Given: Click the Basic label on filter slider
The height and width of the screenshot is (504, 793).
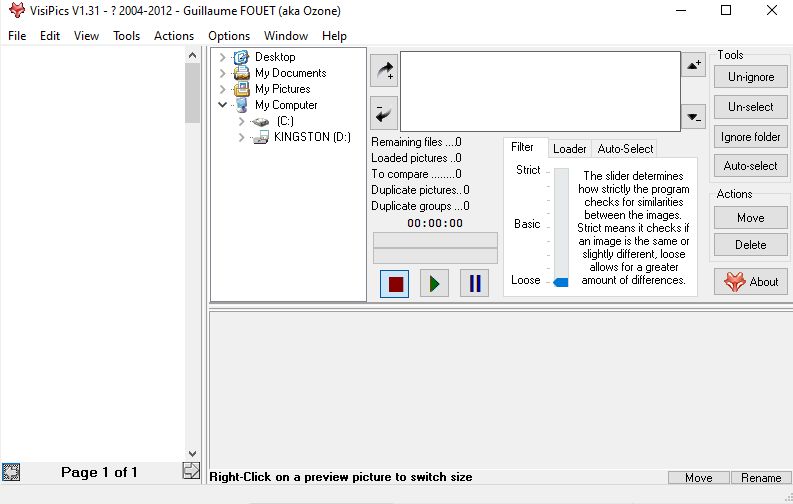Looking at the screenshot, I should 527,224.
